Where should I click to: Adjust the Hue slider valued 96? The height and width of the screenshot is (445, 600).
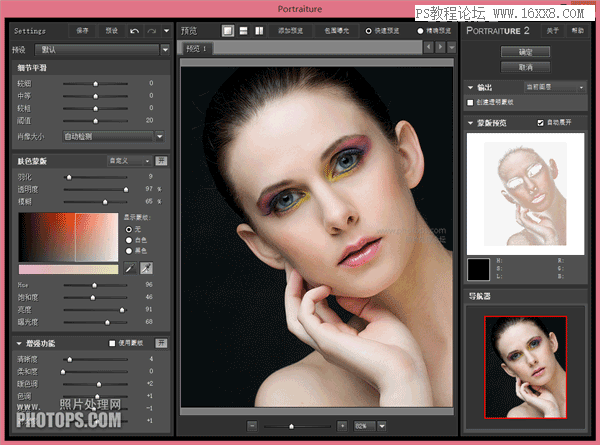point(95,285)
